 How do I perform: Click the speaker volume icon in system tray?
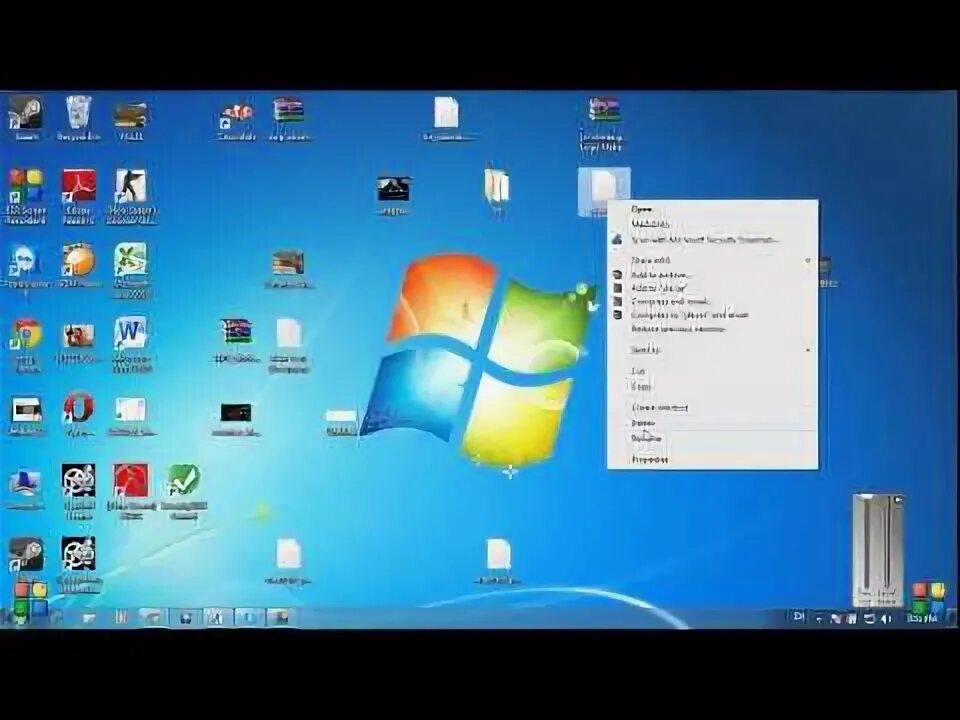[885, 618]
